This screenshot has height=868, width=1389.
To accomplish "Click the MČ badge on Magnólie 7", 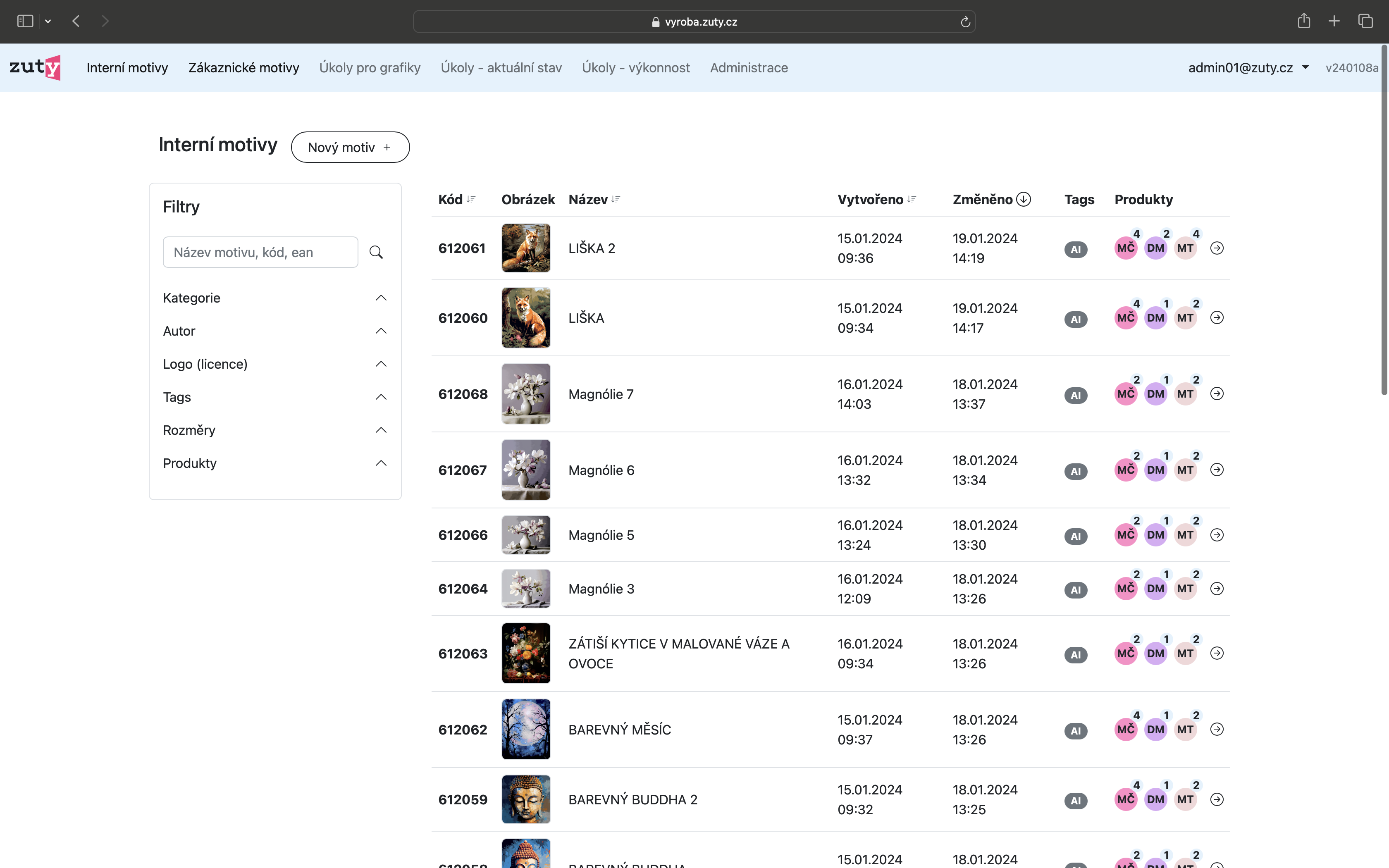I will pyautogui.click(x=1126, y=394).
